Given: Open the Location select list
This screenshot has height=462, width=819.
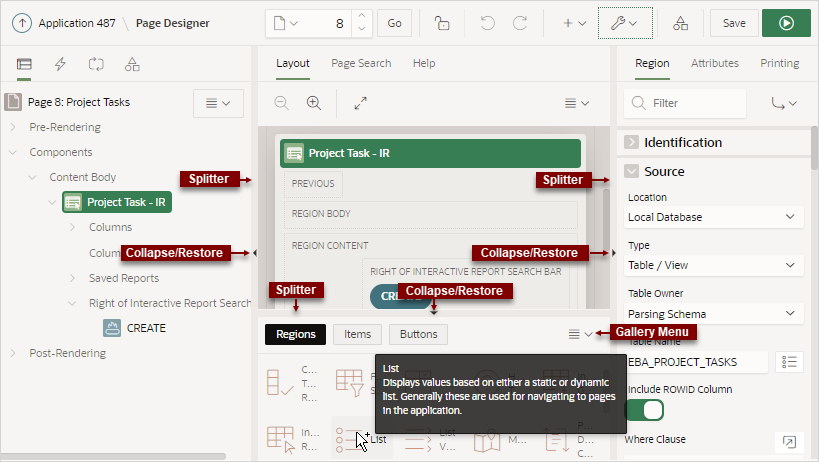Looking at the screenshot, I should click(x=713, y=217).
